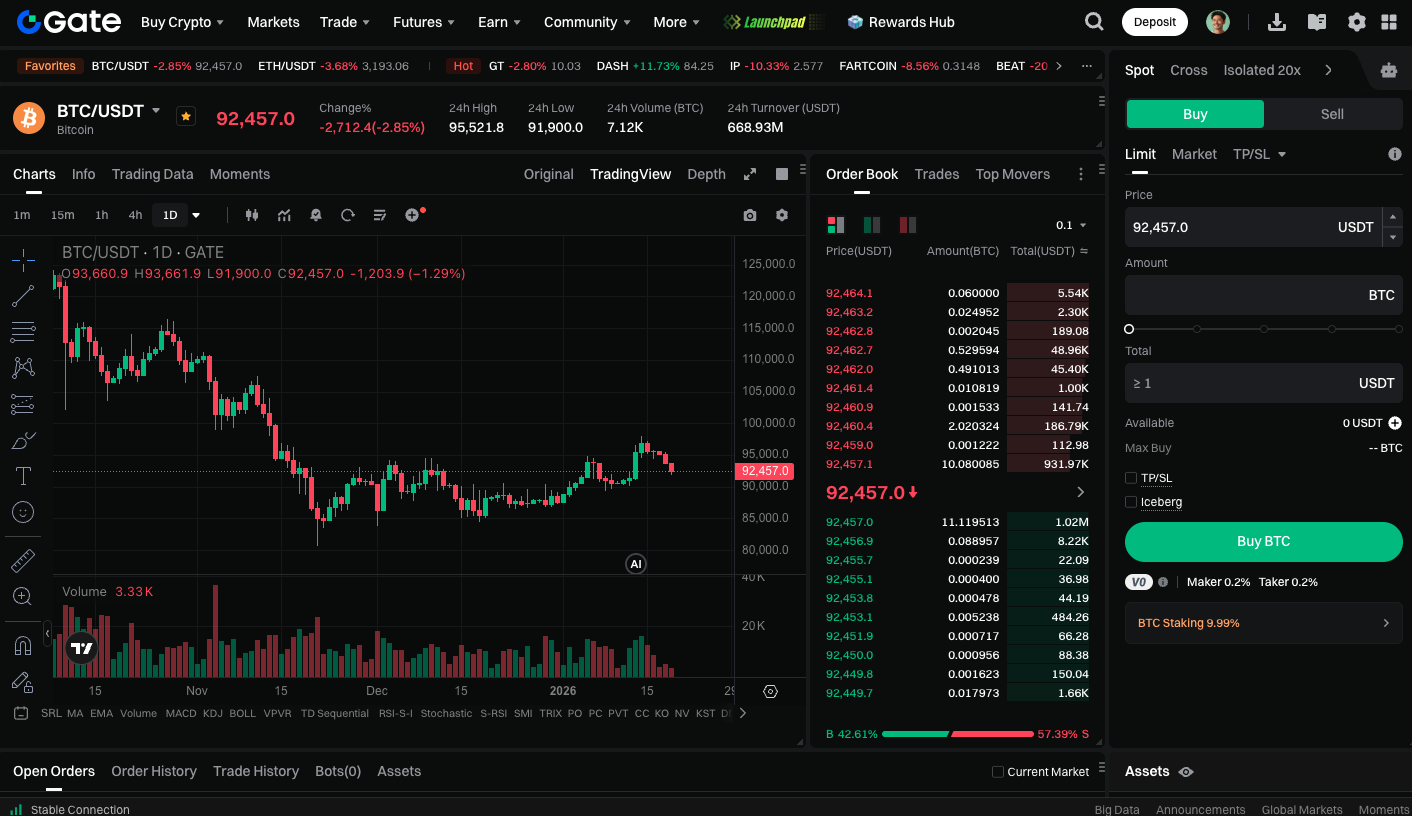
Task: Check the Current Market filter
Action: coord(997,772)
